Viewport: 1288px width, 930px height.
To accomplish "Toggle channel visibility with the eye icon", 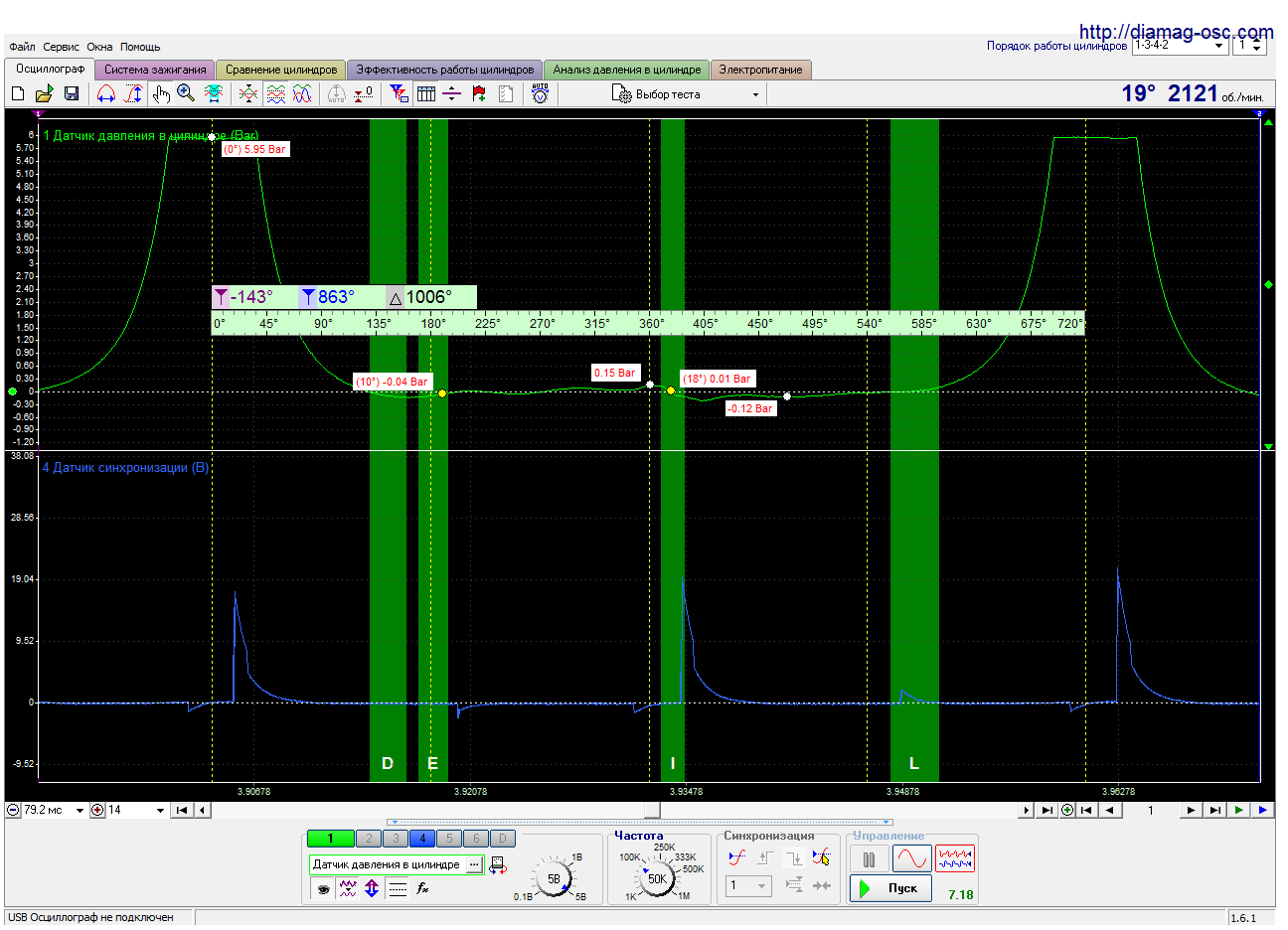I will 323,888.
